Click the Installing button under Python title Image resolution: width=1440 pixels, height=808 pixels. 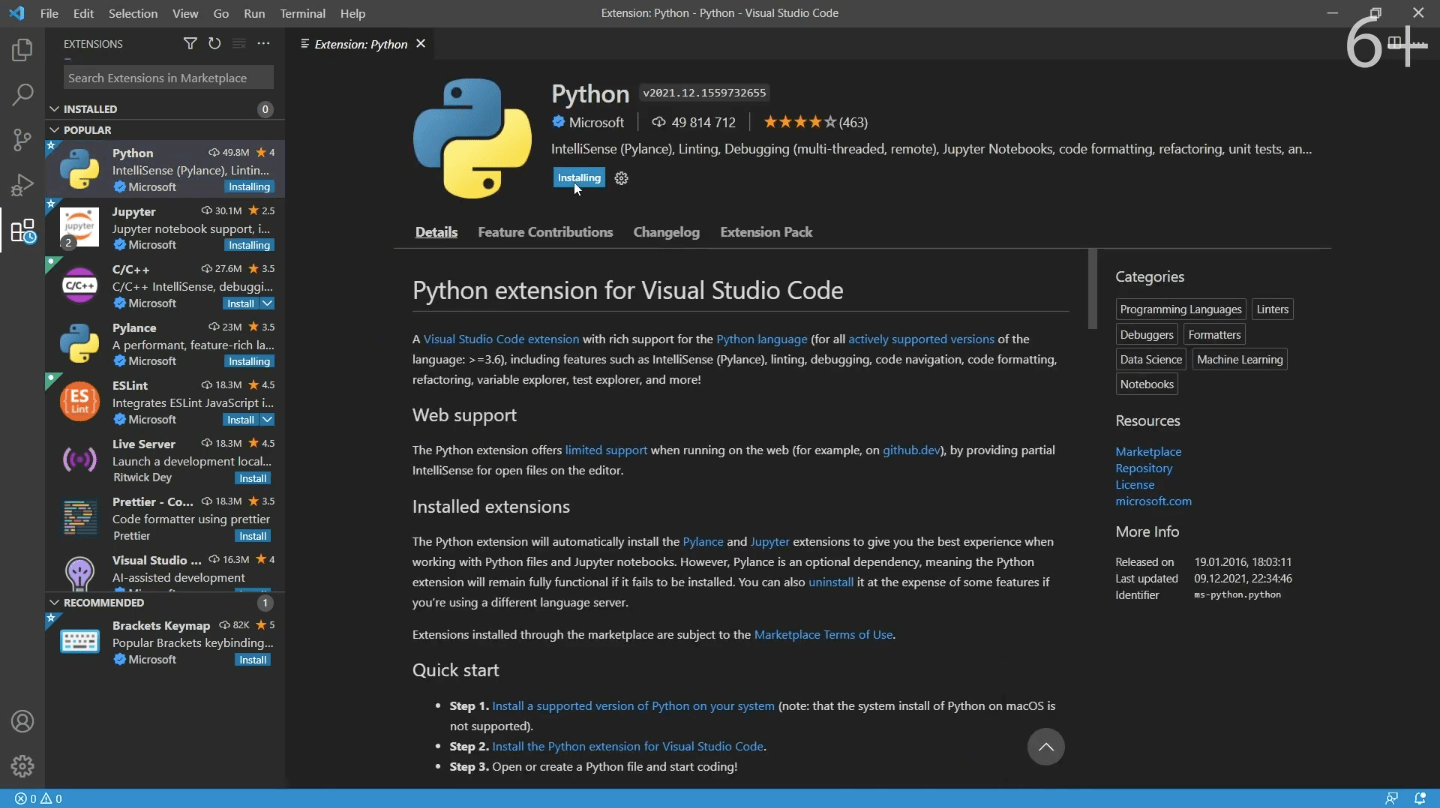coord(579,178)
